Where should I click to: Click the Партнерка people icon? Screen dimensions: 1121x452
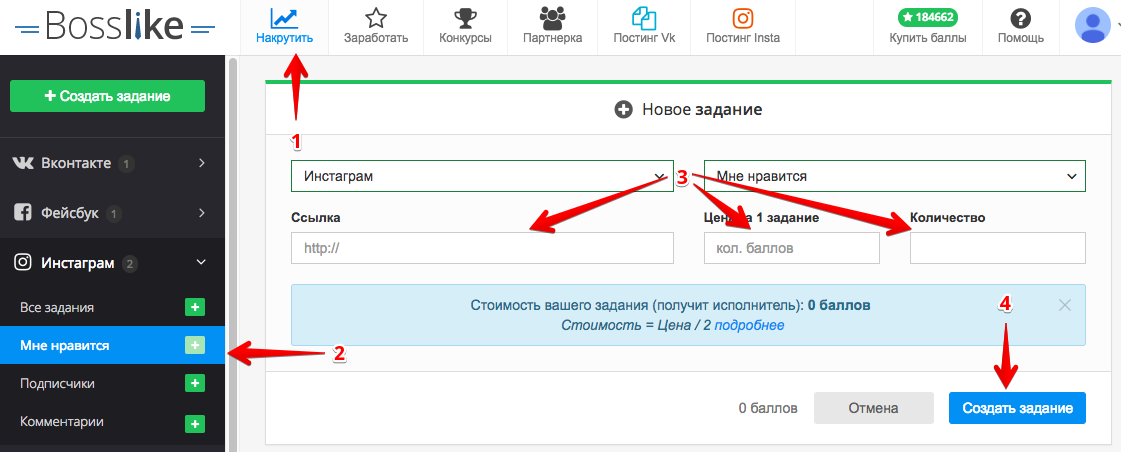552,18
